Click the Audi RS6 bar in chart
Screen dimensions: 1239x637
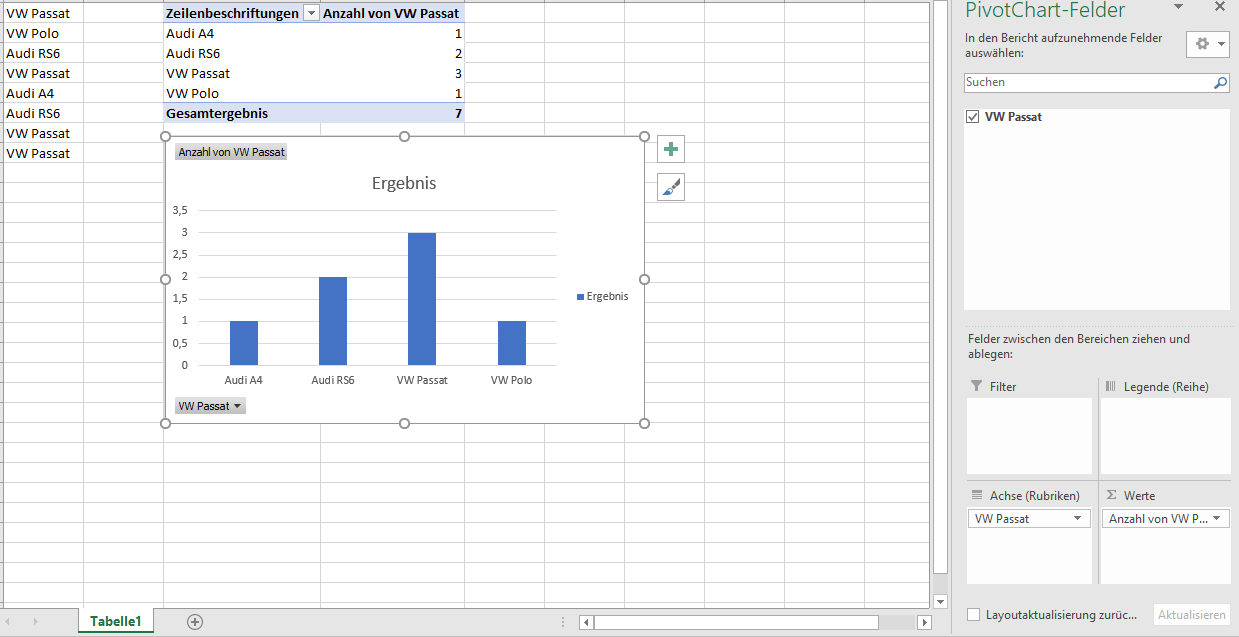pos(333,321)
